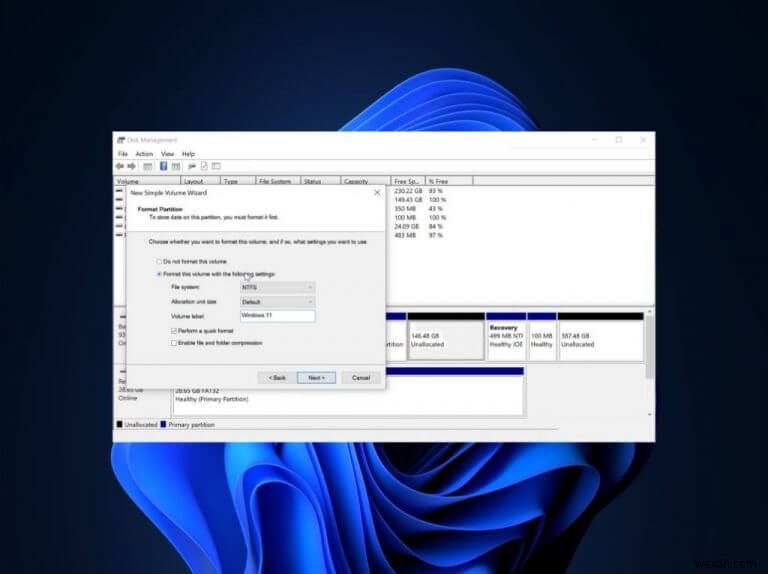Click the 43 % free cell

tap(435, 209)
